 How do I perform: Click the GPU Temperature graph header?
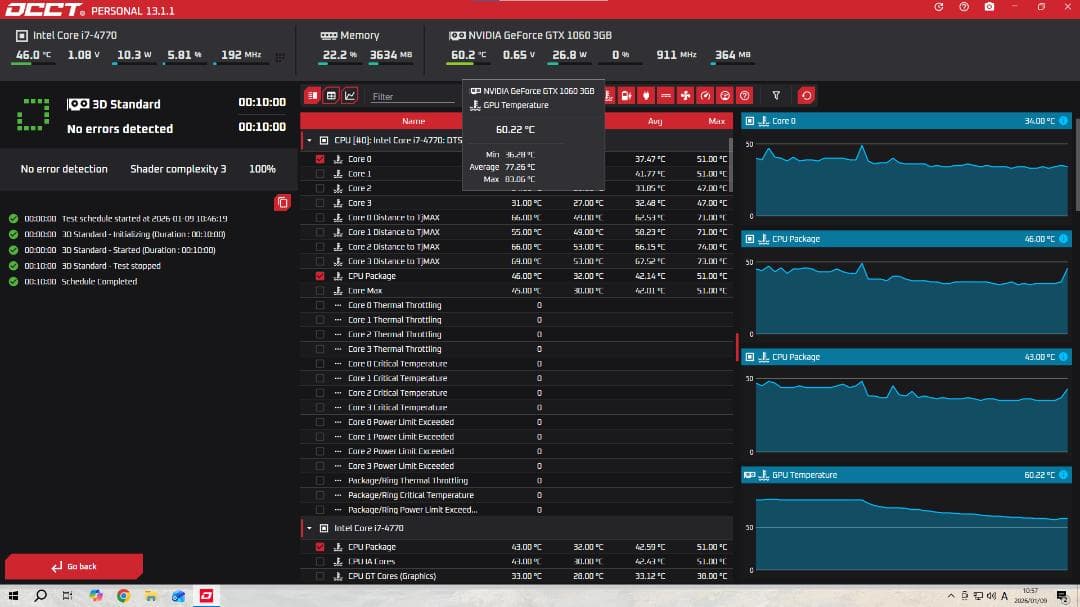tap(906, 475)
